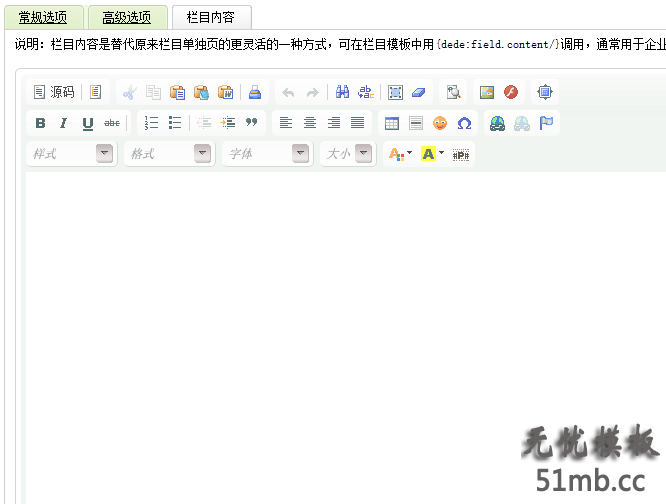The height and width of the screenshot is (504, 666).
Task: Cut selected text with scissors icon
Action: point(130,92)
